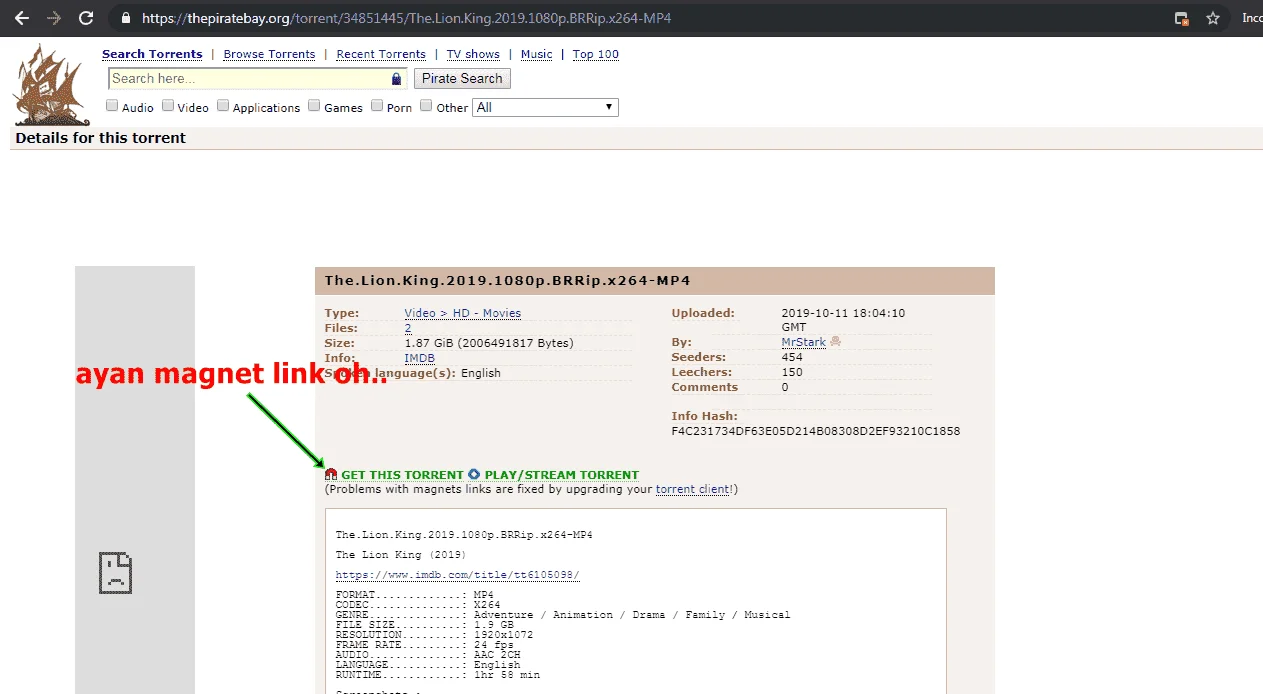Click the padlock site info icon

(x=125, y=18)
